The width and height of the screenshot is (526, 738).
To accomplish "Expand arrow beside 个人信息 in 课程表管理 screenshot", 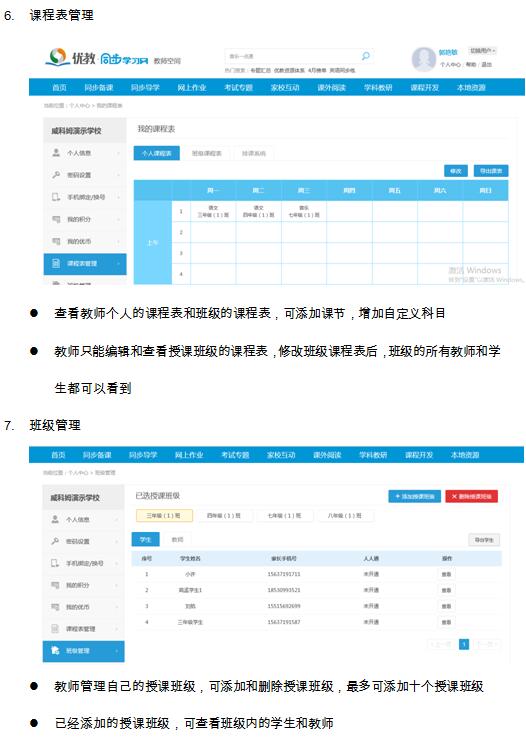I will coord(118,153).
